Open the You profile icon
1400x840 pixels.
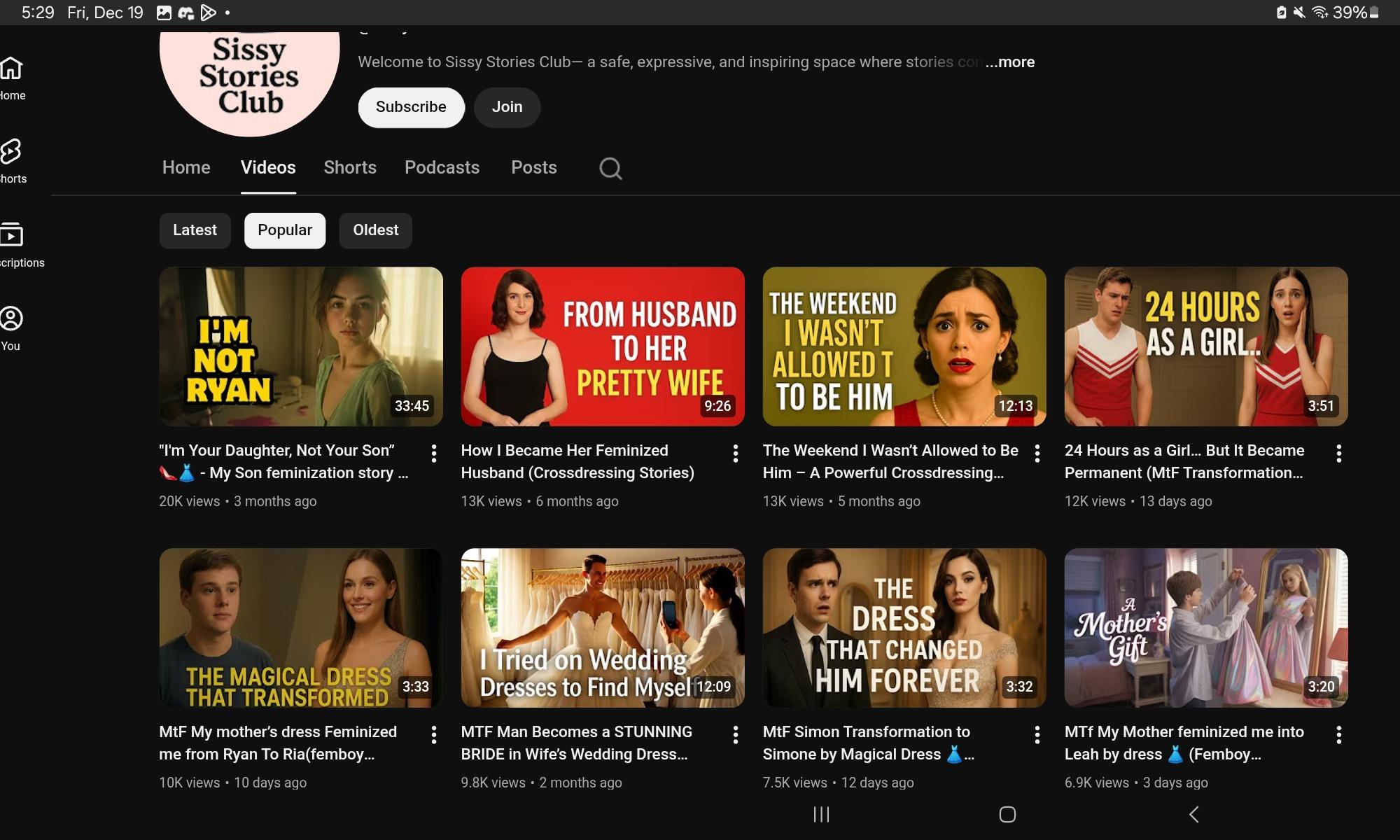coord(11,319)
